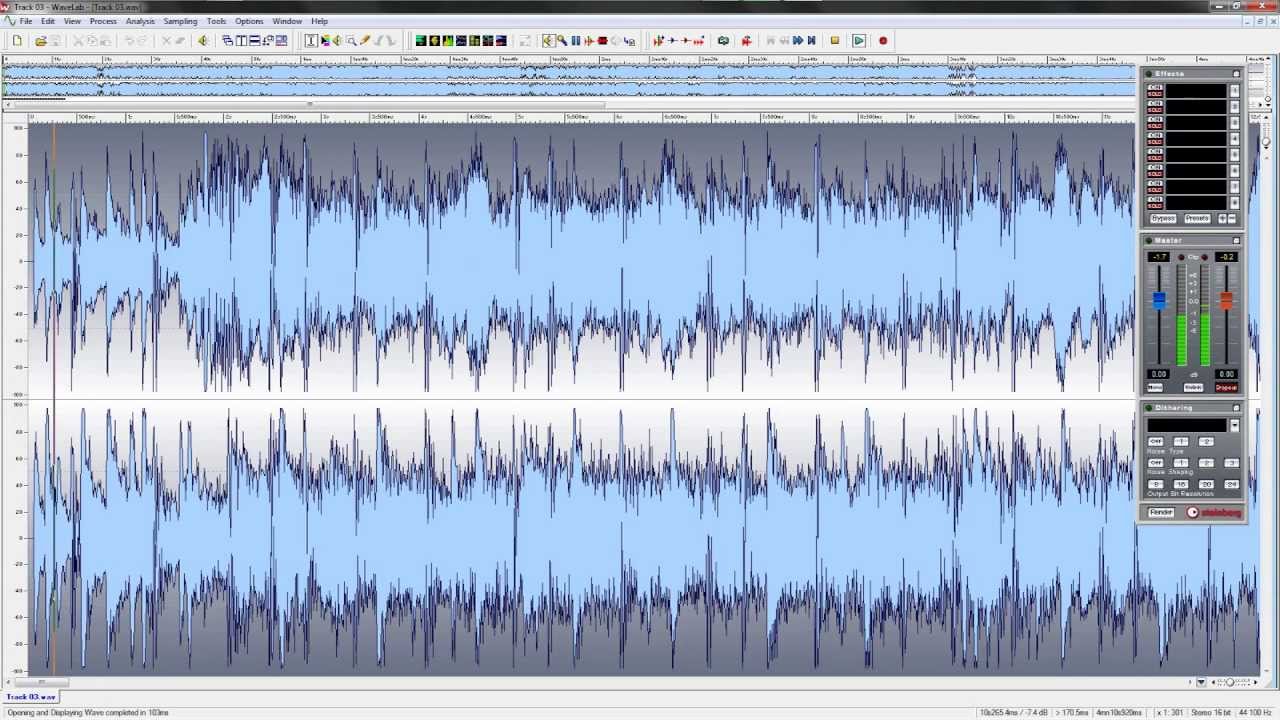Stop playback with the yellow square button
1280x720 pixels.
click(x=835, y=41)
